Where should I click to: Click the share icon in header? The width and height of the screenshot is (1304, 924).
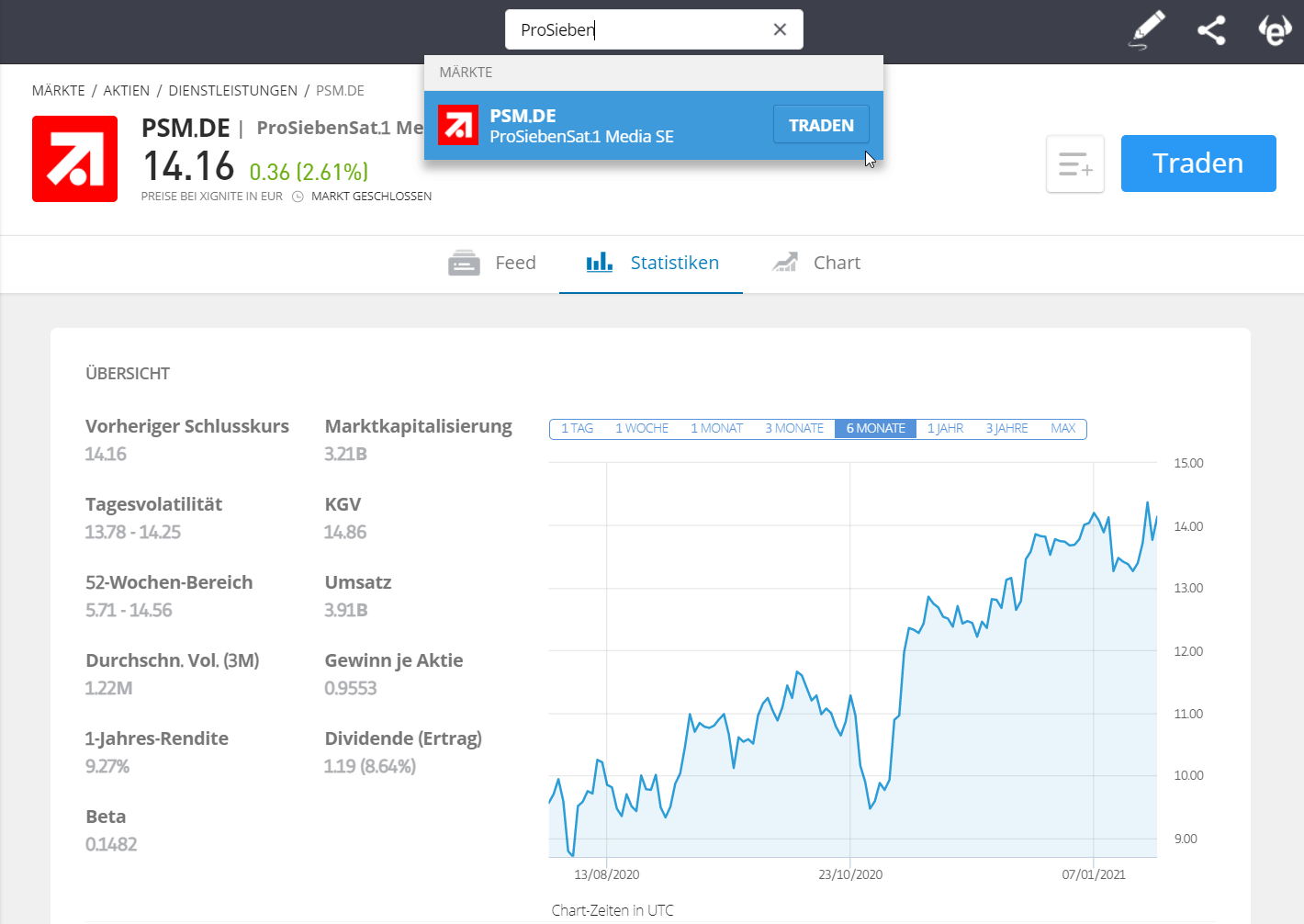click(x=1211, y=30)
